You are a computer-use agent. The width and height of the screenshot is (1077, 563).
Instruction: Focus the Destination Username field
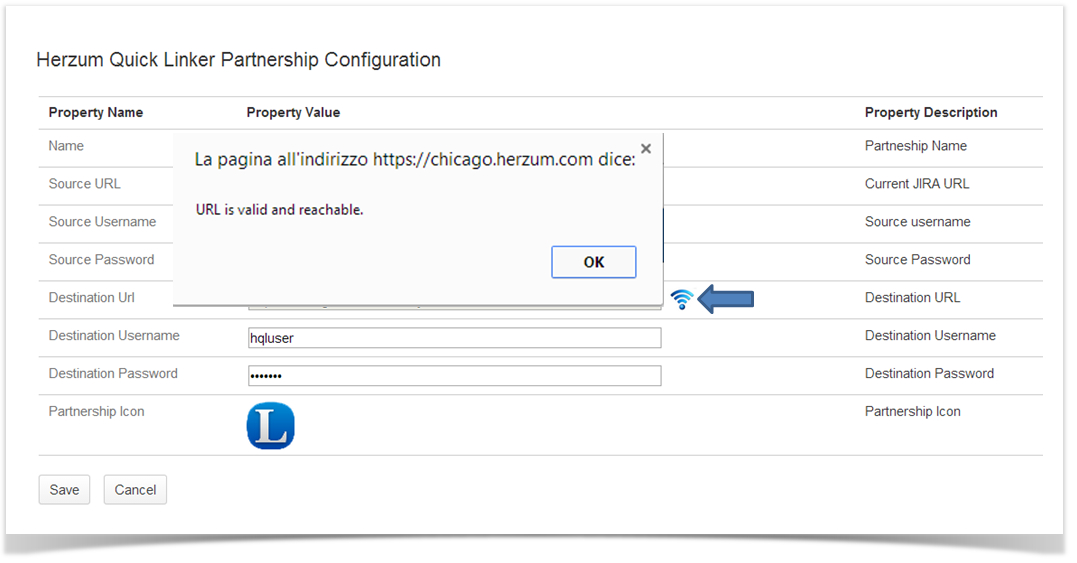pos(454,338)
